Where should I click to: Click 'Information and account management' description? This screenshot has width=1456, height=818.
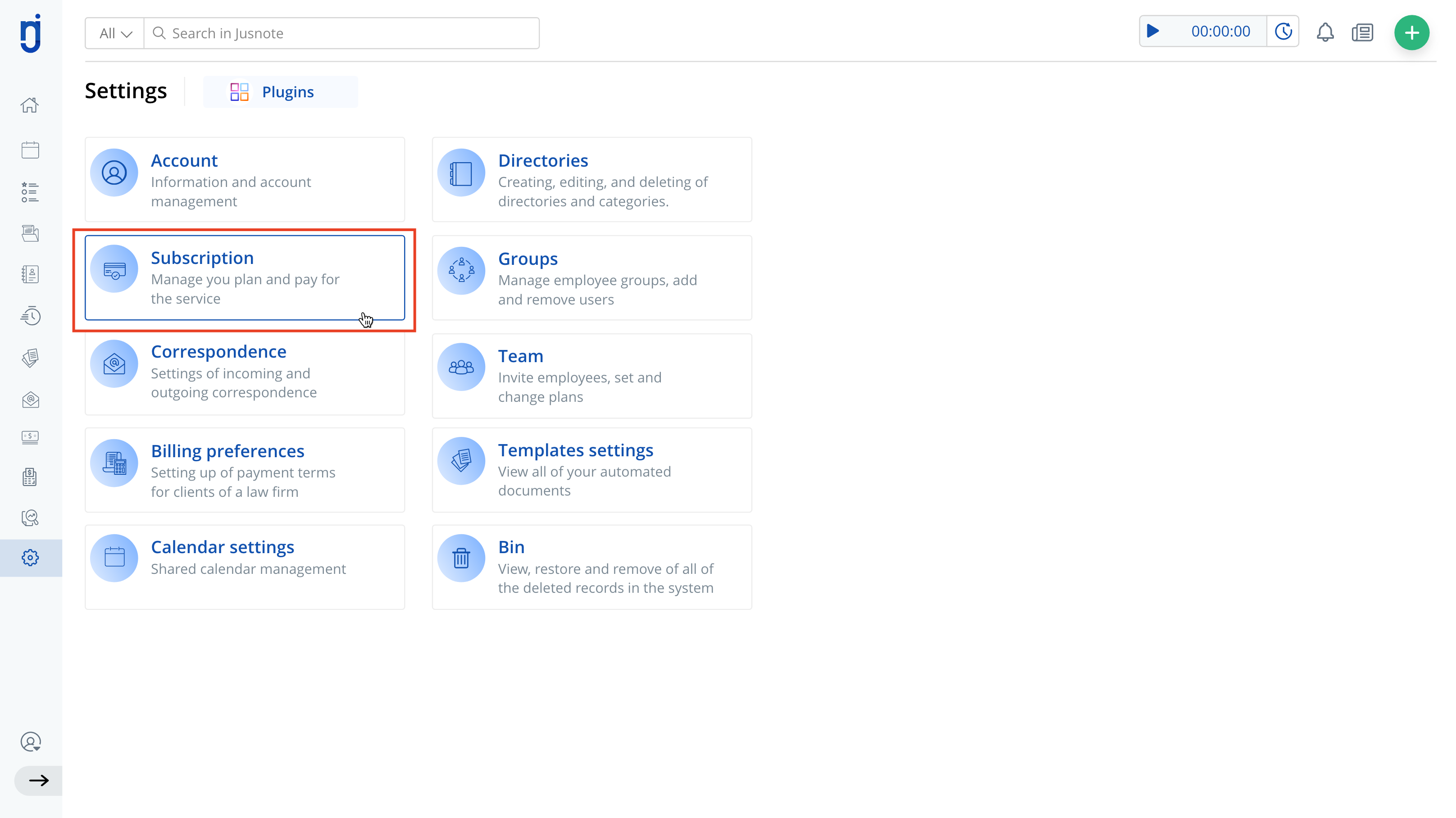(231, 191)
